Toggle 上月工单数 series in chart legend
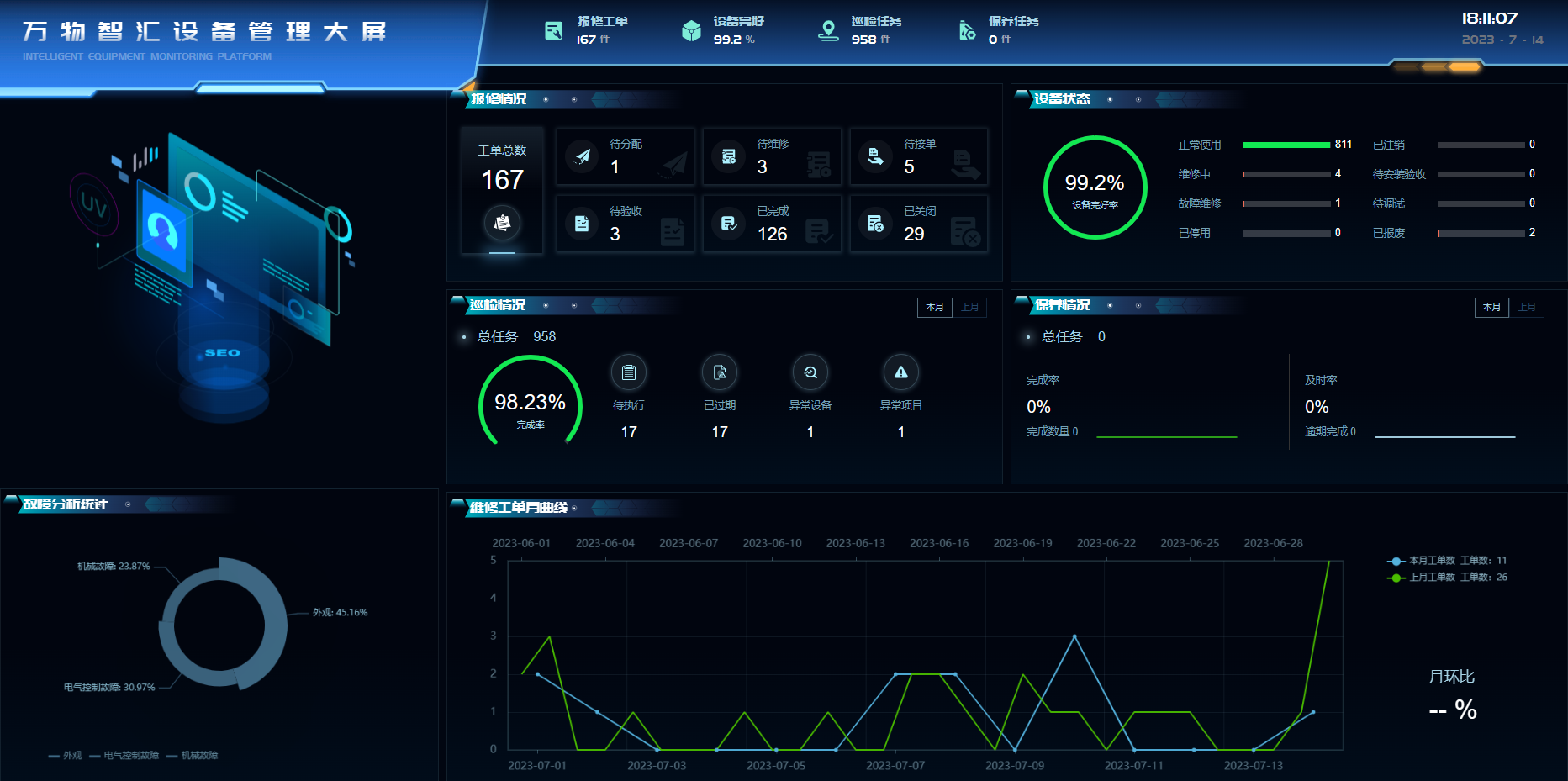 pyautogui.click(x=1445, y=578)
